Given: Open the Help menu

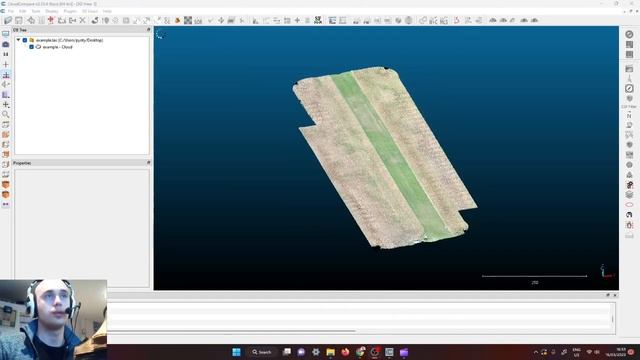Looking at the screenshot, I should pos(107,11).
